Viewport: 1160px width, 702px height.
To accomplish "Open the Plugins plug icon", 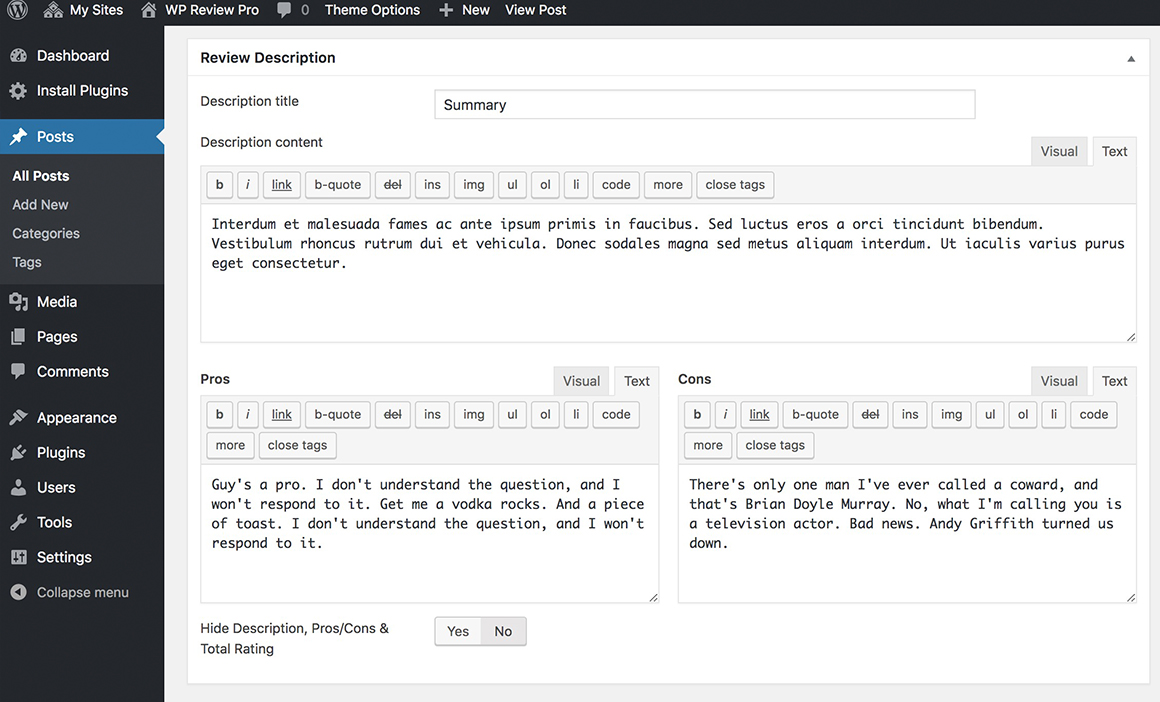I will pyautogui.click(x=18, y=452).
